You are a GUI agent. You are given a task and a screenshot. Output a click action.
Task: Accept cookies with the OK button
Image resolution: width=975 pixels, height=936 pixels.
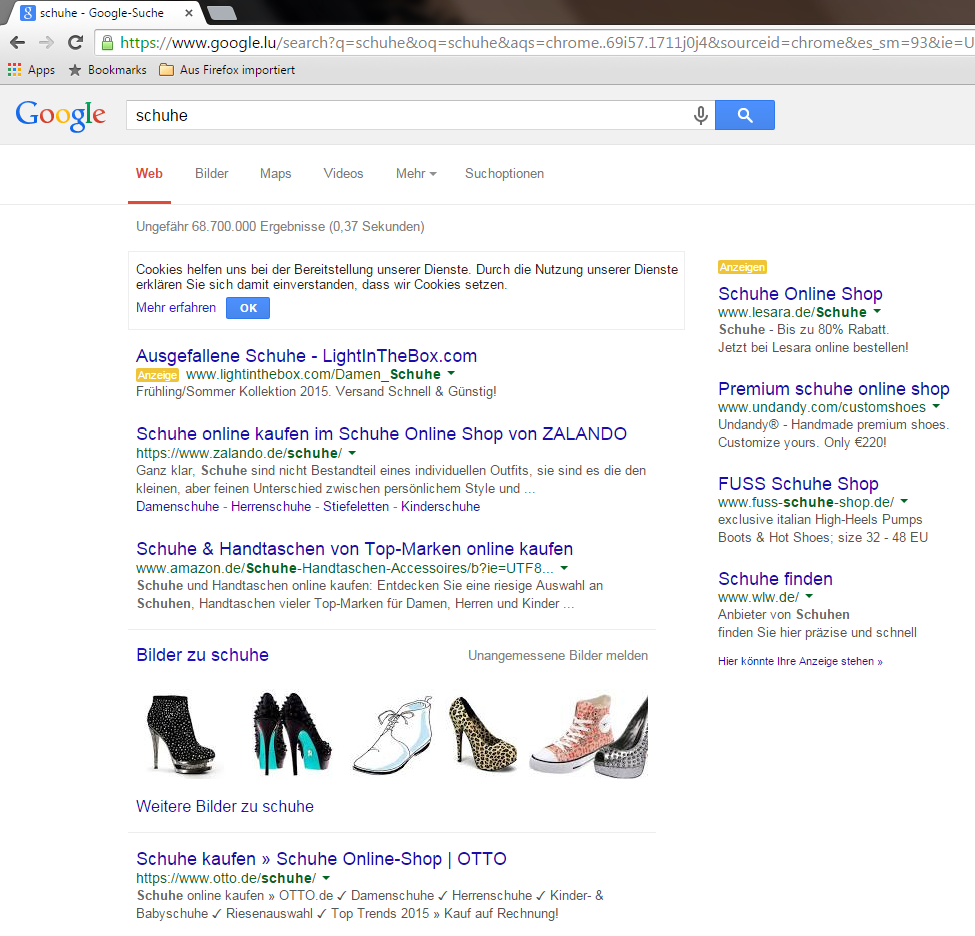(x=248, y=308)
